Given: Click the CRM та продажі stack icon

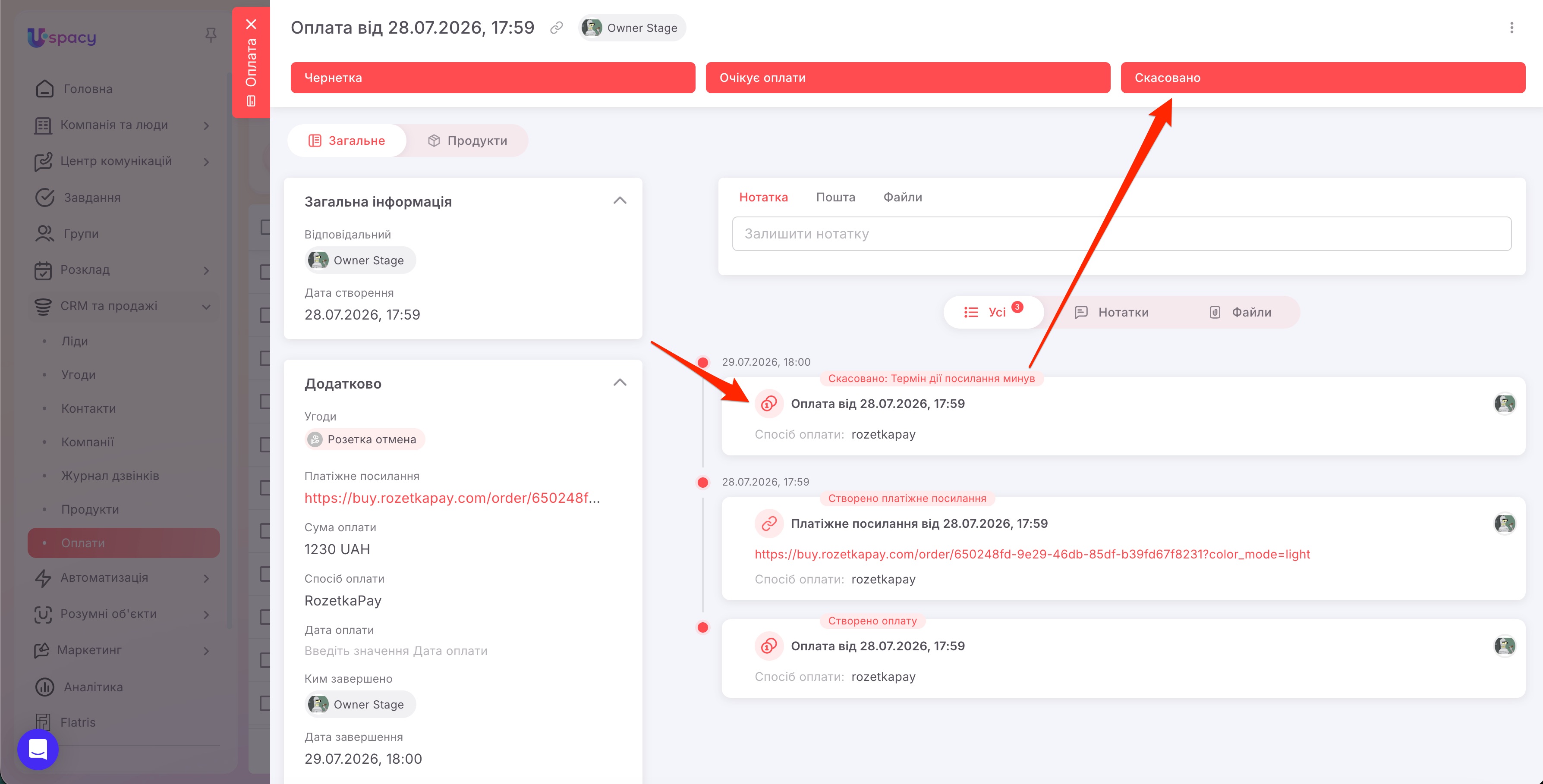Looking at the screenshot, I should [x=43, y=307].
